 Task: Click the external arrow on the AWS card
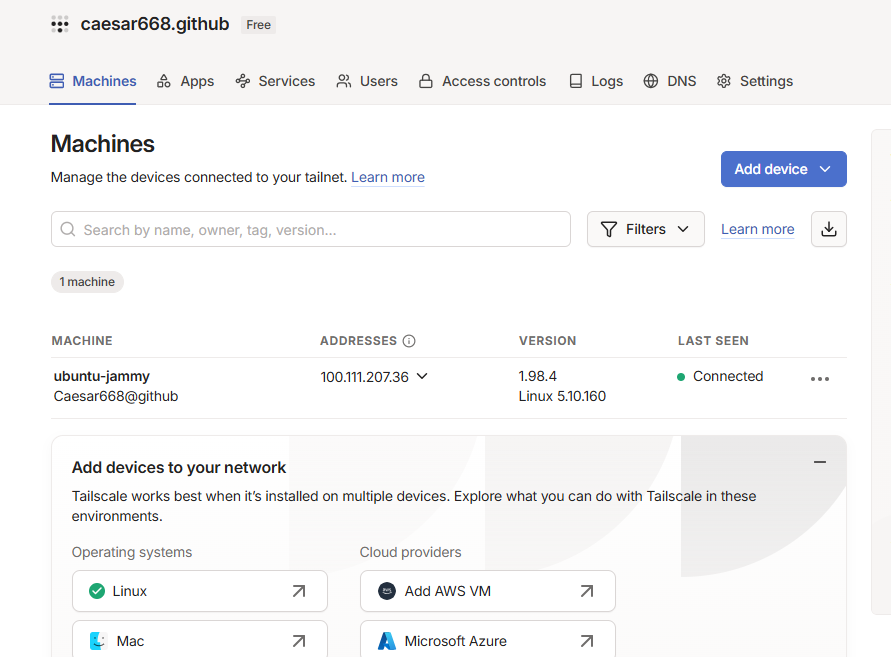pos(587,591)
